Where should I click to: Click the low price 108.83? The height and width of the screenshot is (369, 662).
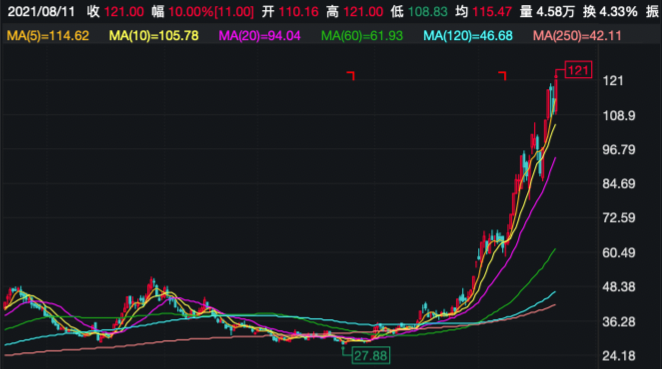(428, 11)
